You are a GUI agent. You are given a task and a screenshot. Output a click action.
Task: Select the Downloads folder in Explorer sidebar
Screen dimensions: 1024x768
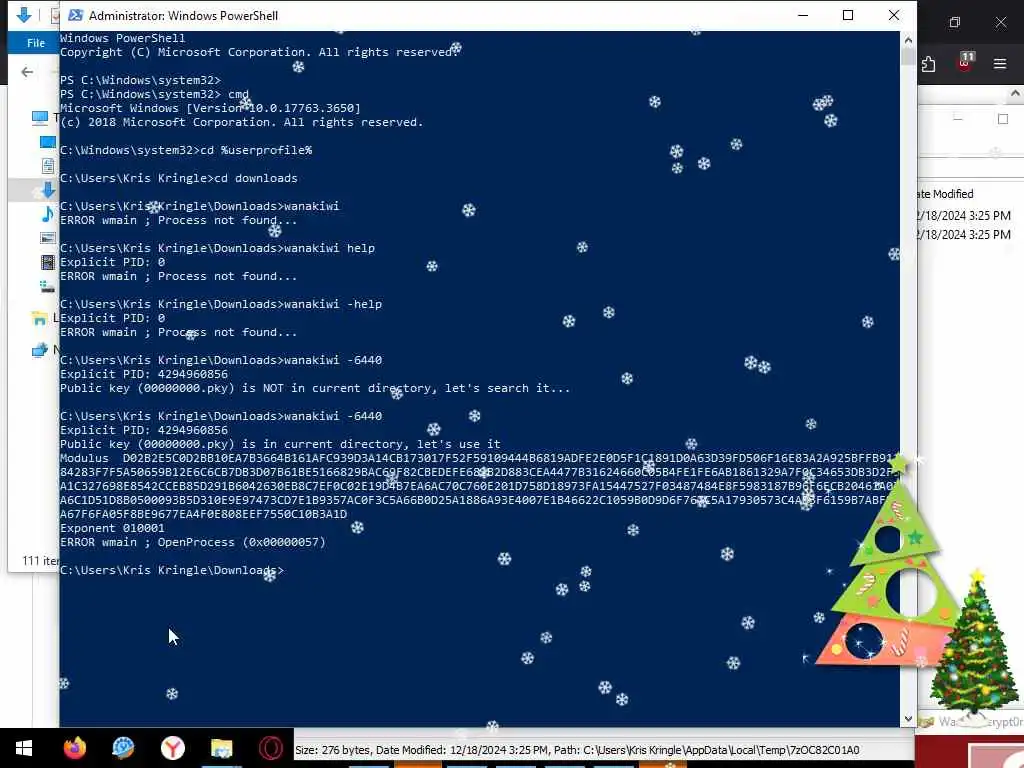pos(48,190)
